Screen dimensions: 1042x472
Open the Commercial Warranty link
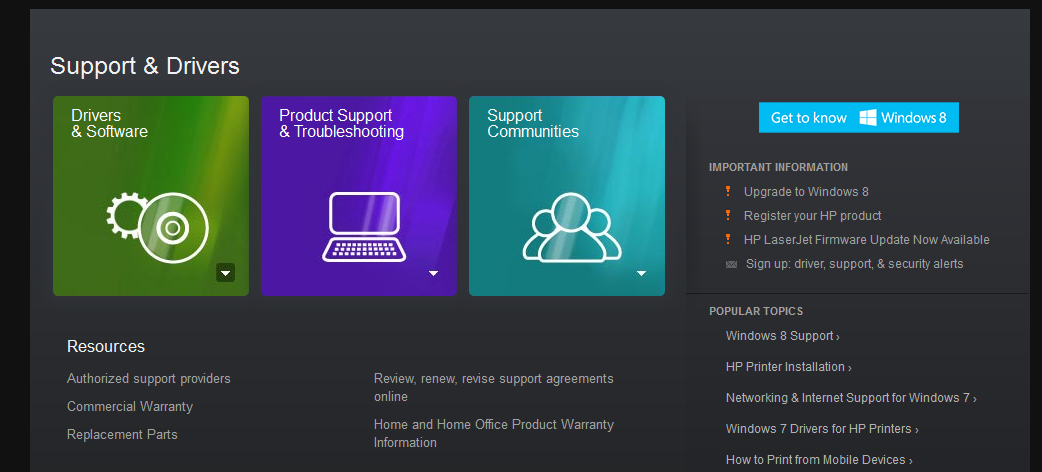click(x=130, y=406)
